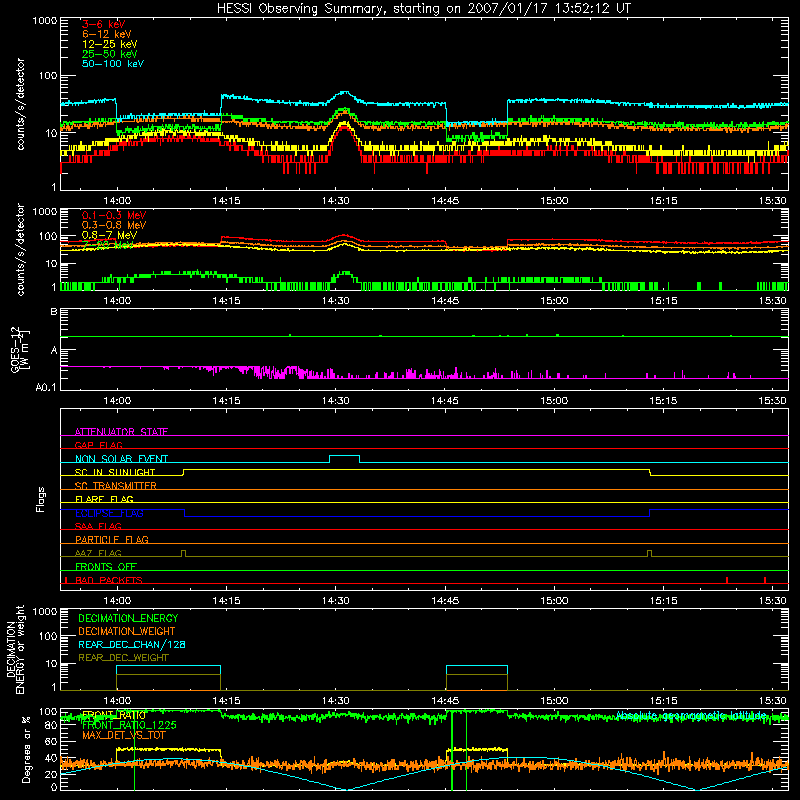800x800 pixels.
Task: Select the 6-12 keV legend label
Action: (107, 34)
